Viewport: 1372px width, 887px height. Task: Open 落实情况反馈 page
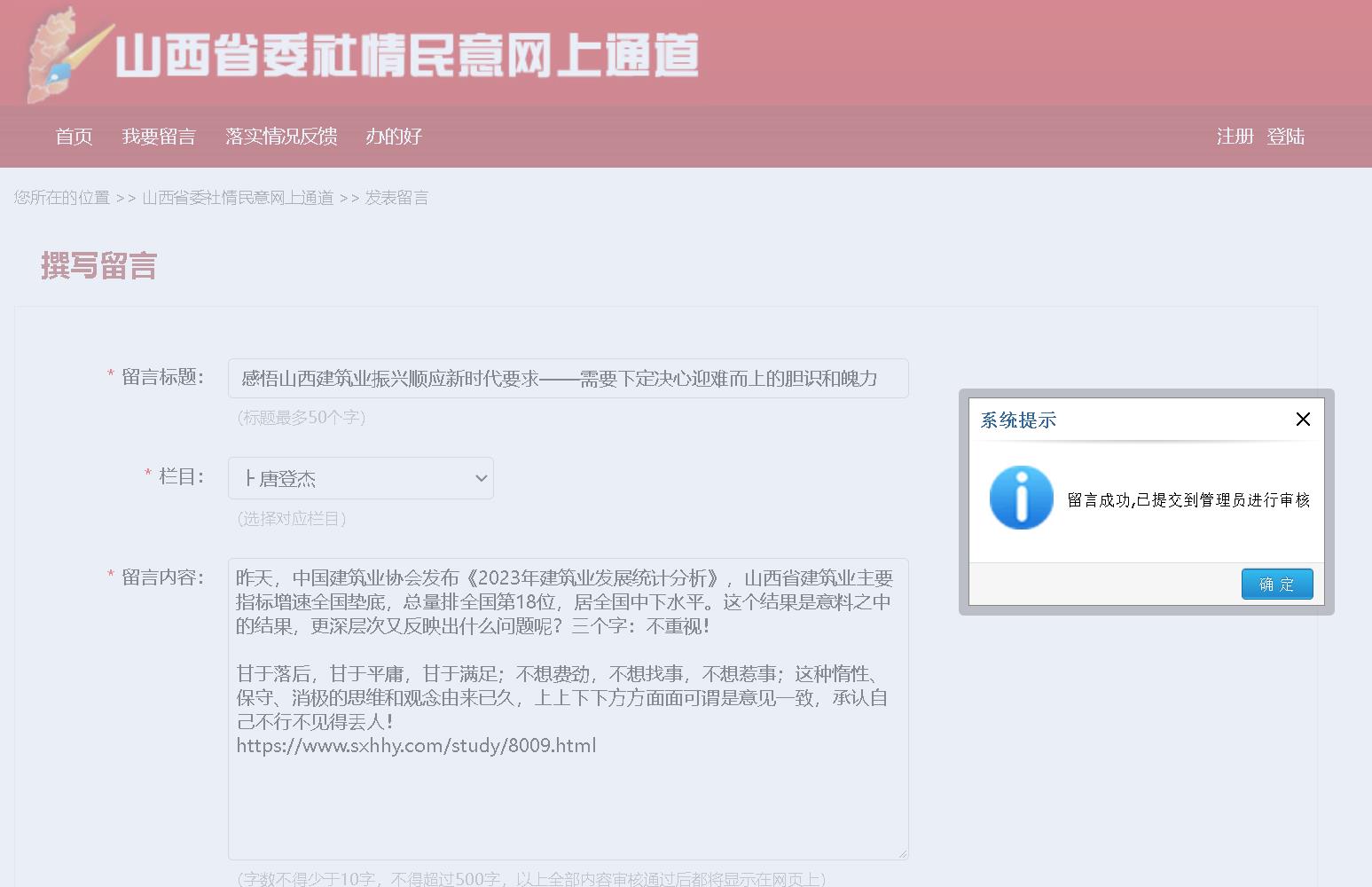(x=281, y=137)
